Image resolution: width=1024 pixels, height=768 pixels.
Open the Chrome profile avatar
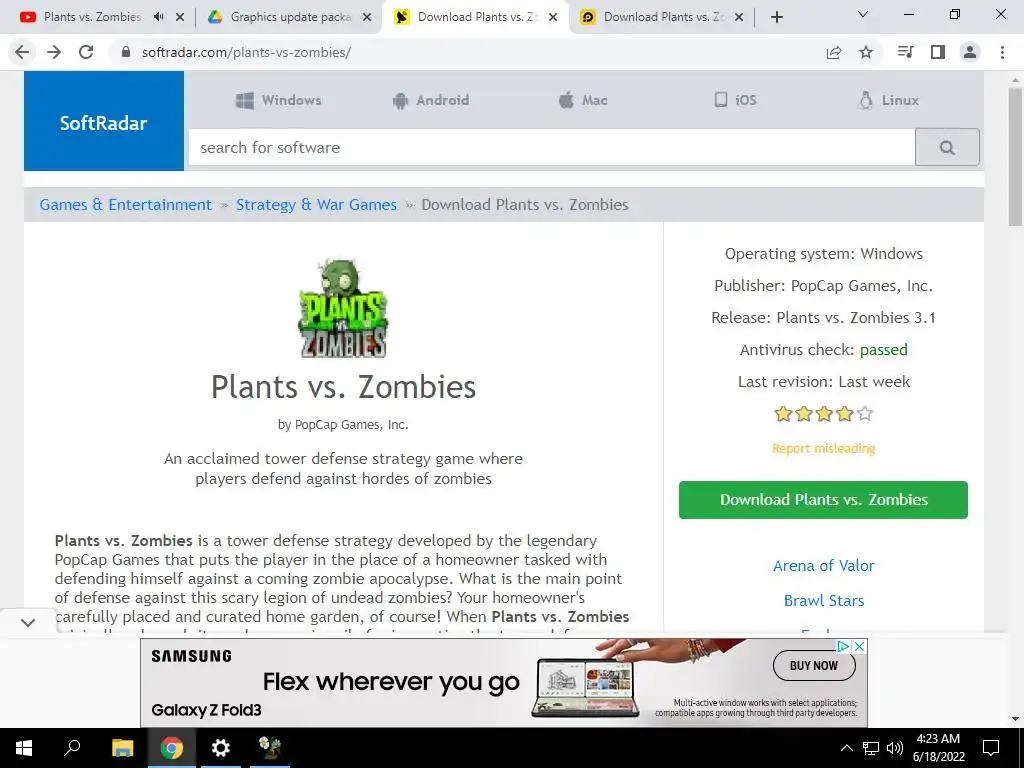(970, 52)
